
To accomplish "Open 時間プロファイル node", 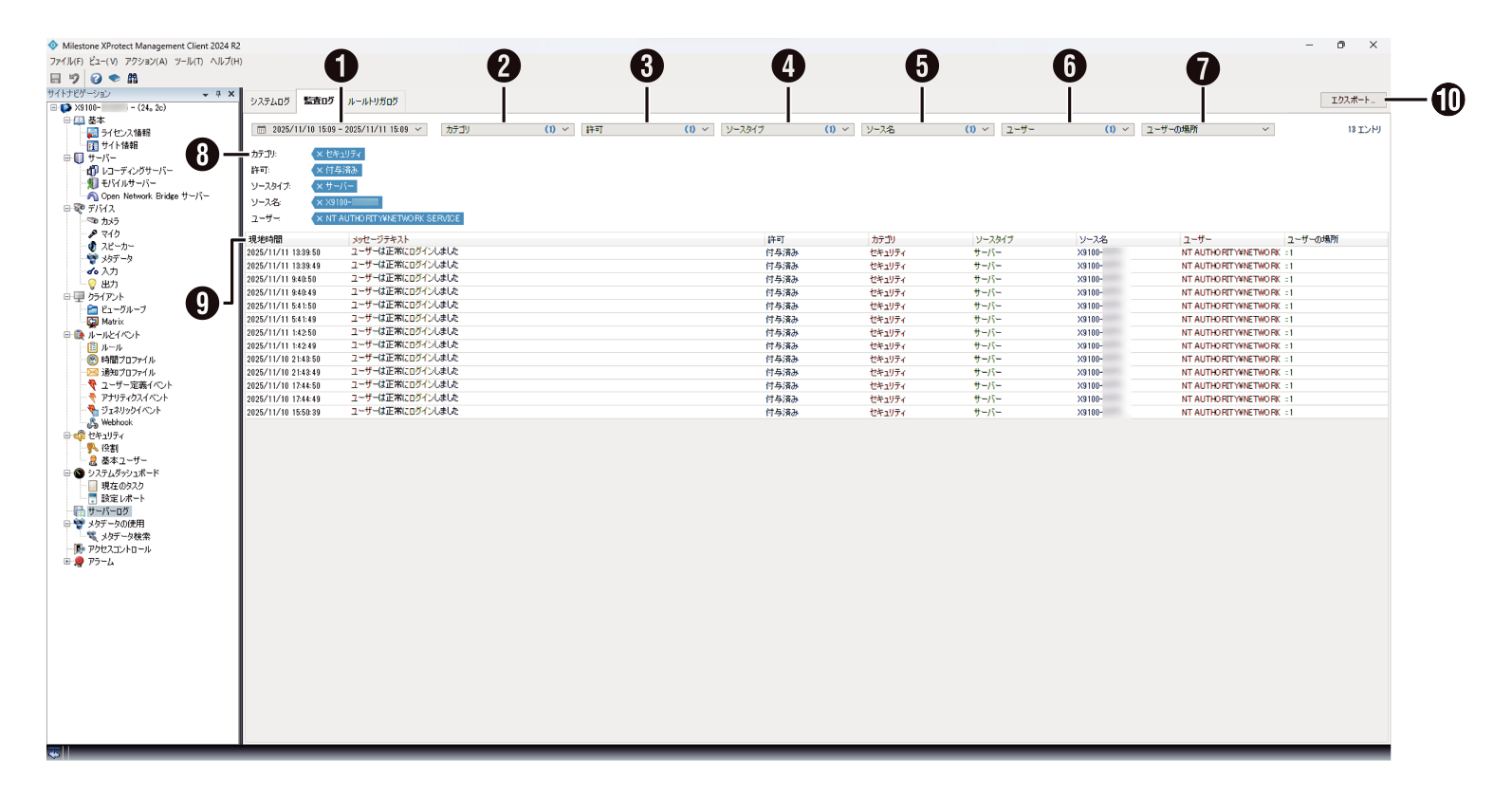I will [128, 360].
